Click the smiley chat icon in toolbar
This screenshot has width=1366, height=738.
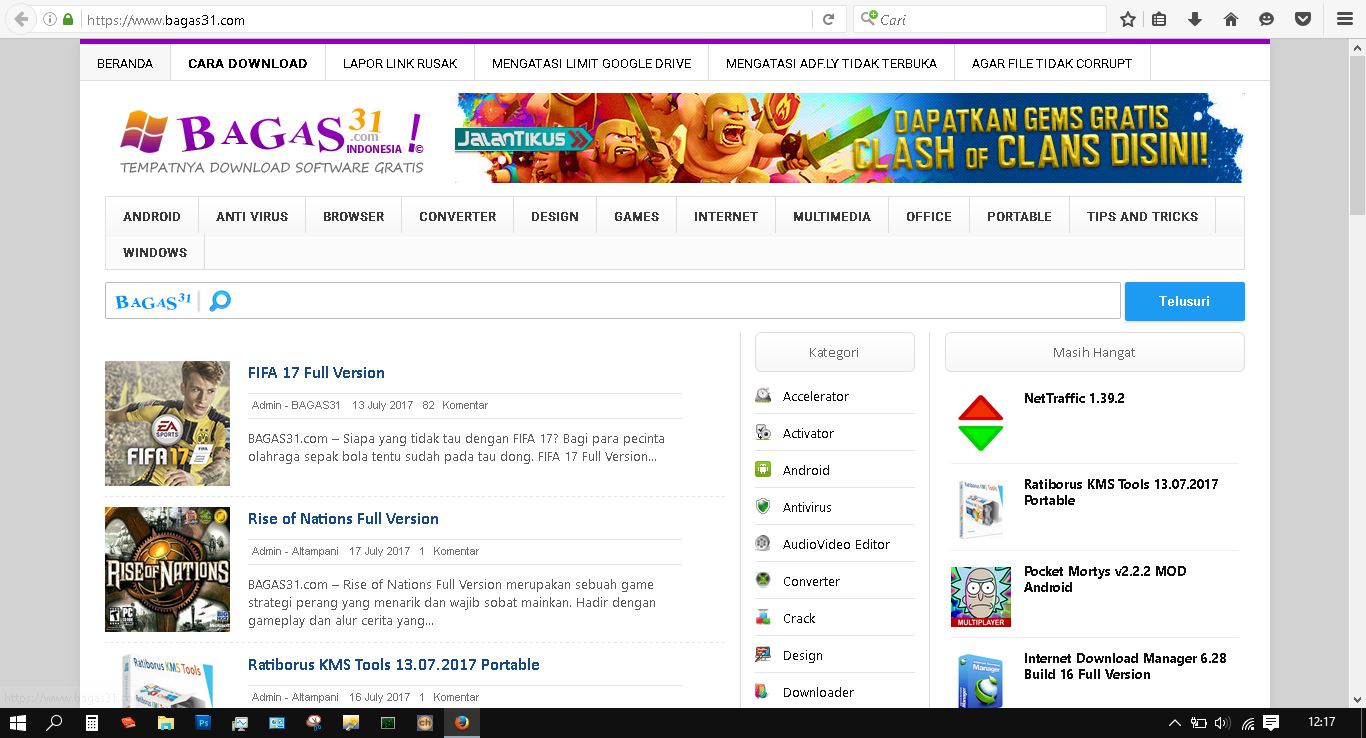(x=1267, y=19)
